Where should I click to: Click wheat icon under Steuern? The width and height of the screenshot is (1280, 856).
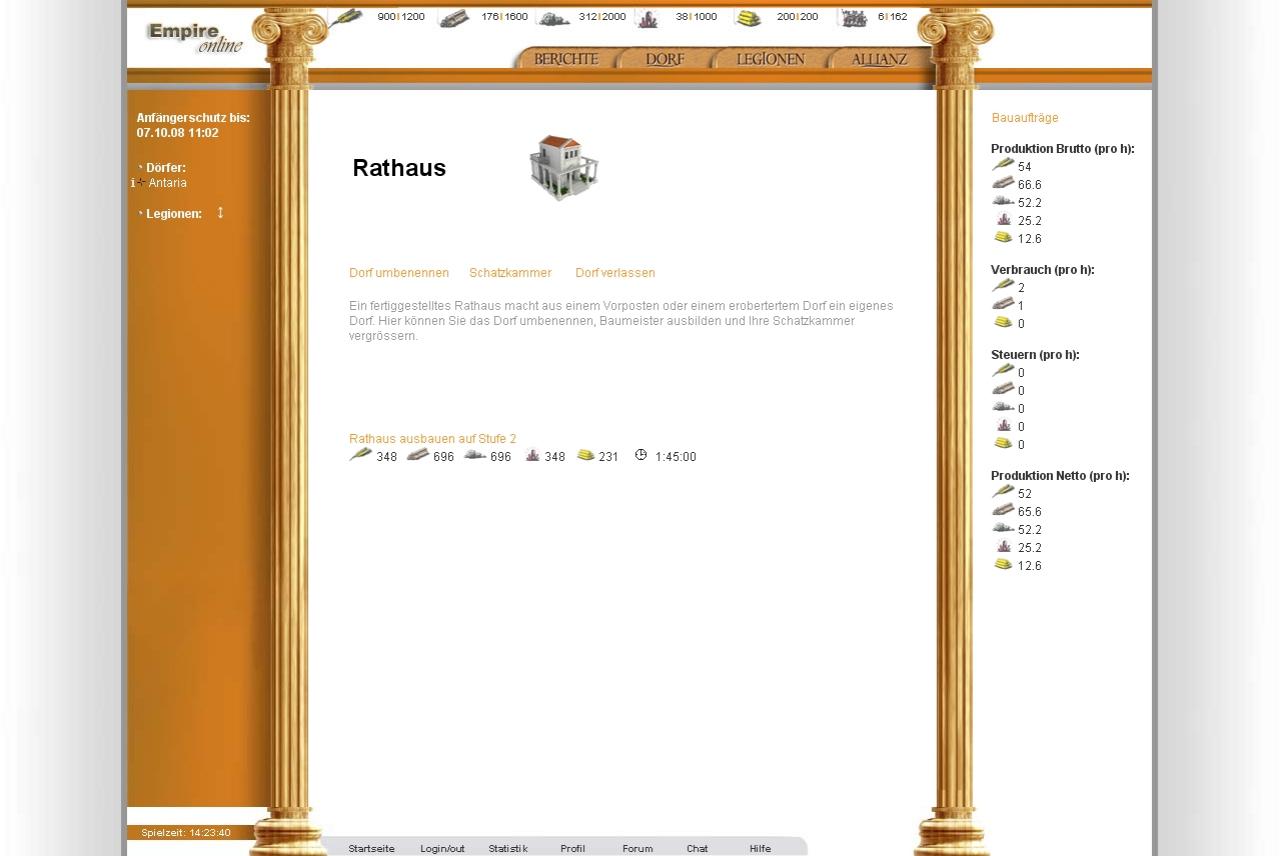[1003, 371]
